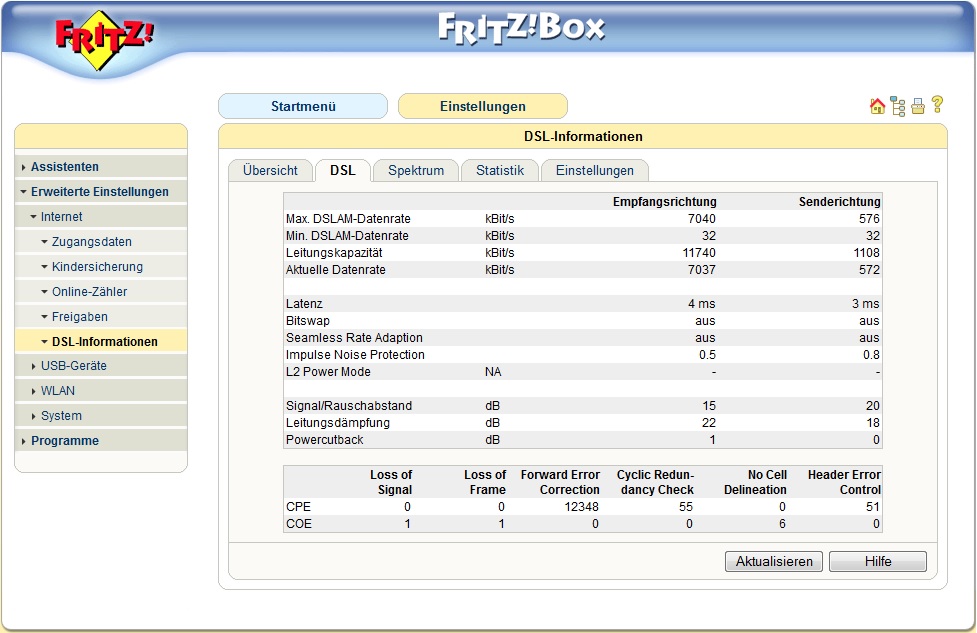Click the Programme sidebar label
The width and height of the screenshot is (977, 633).
click(x=65, y=441)
